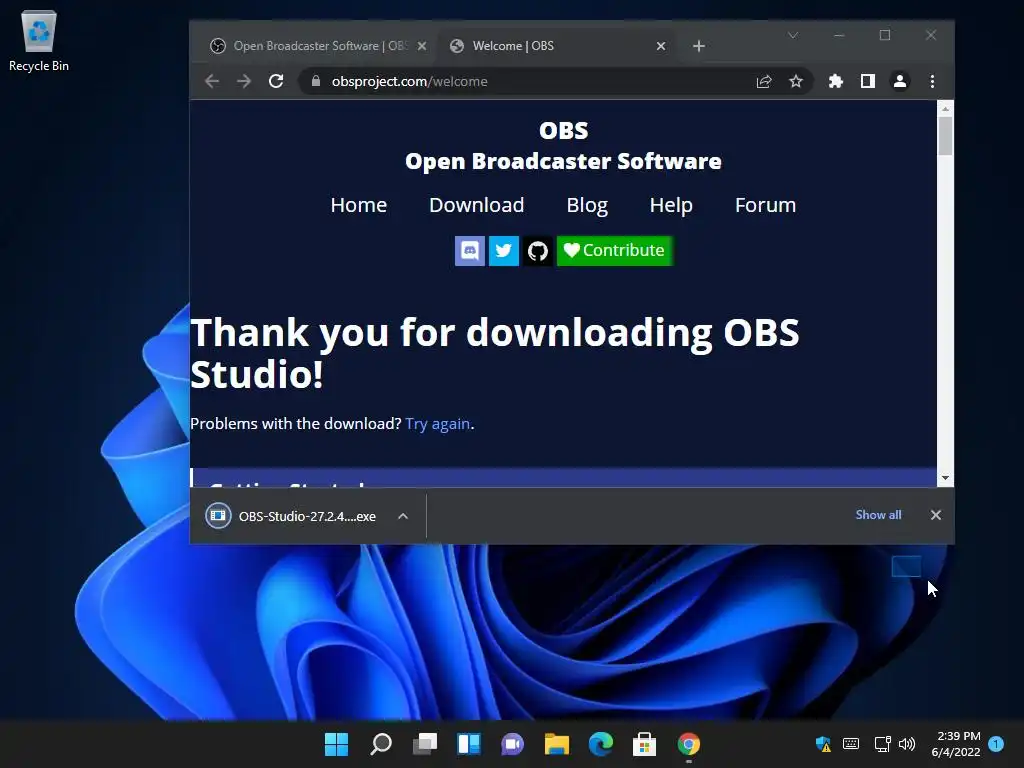The height and width of the screenshot is (768, 1024).
Task: Open Task View in taskbar
Action: [x=424, y=744]
